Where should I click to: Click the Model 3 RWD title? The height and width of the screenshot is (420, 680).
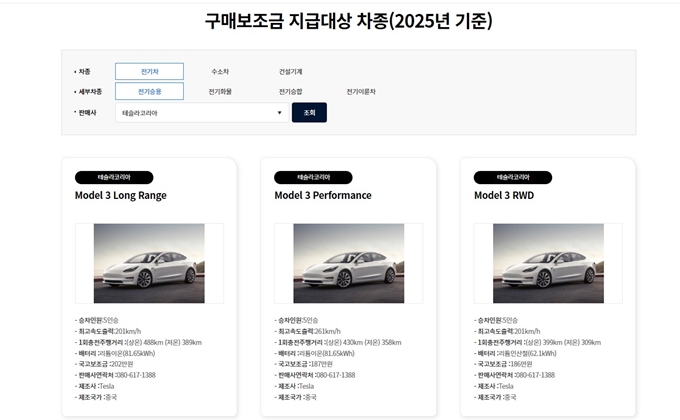click(504, 196)
